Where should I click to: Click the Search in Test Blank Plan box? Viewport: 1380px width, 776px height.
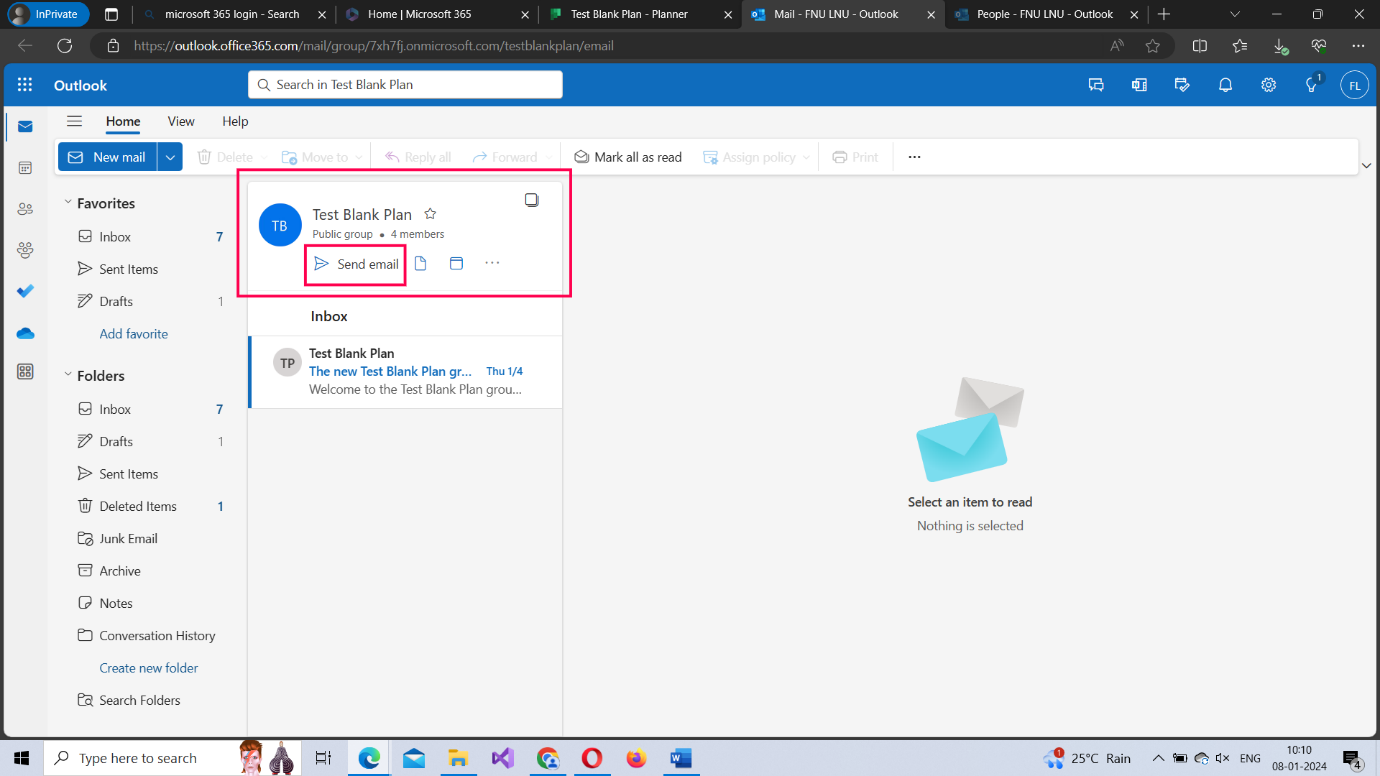click(x=405, y=85)
